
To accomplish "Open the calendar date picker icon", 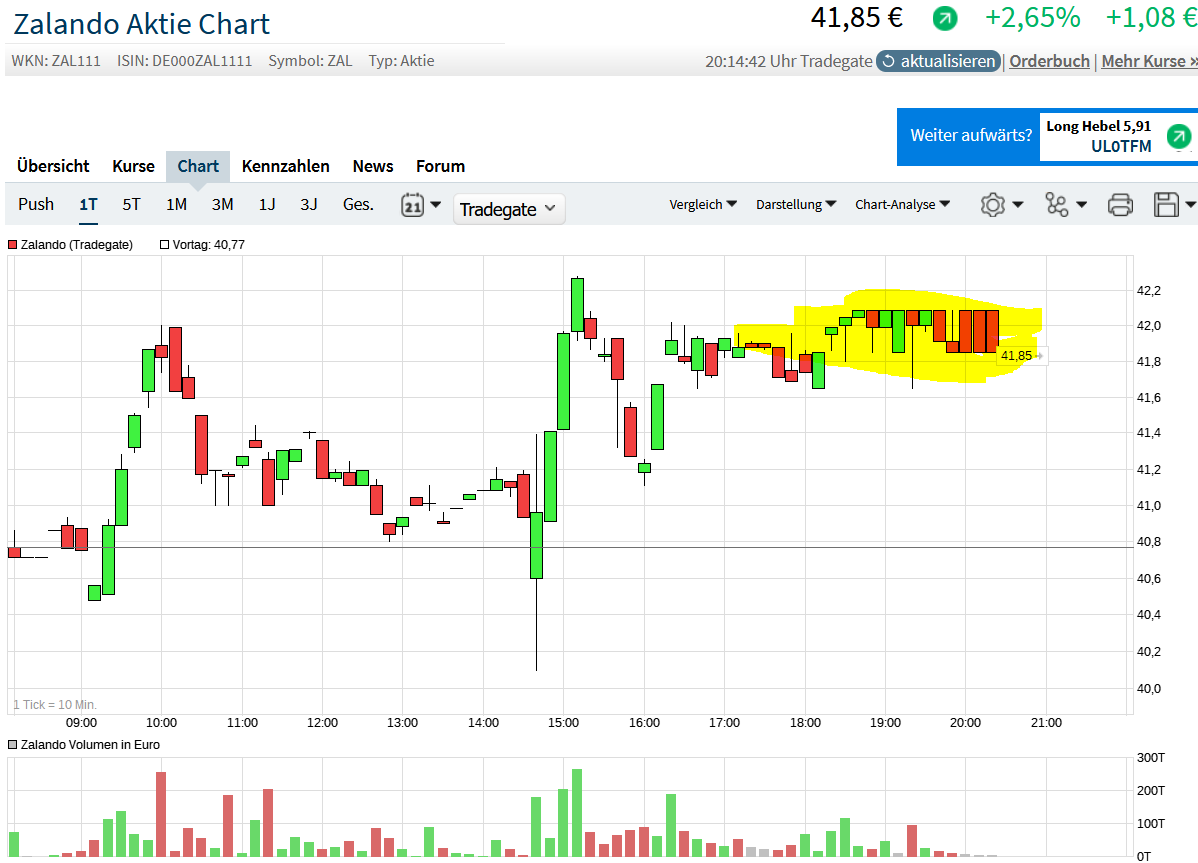I will (412, 205).
